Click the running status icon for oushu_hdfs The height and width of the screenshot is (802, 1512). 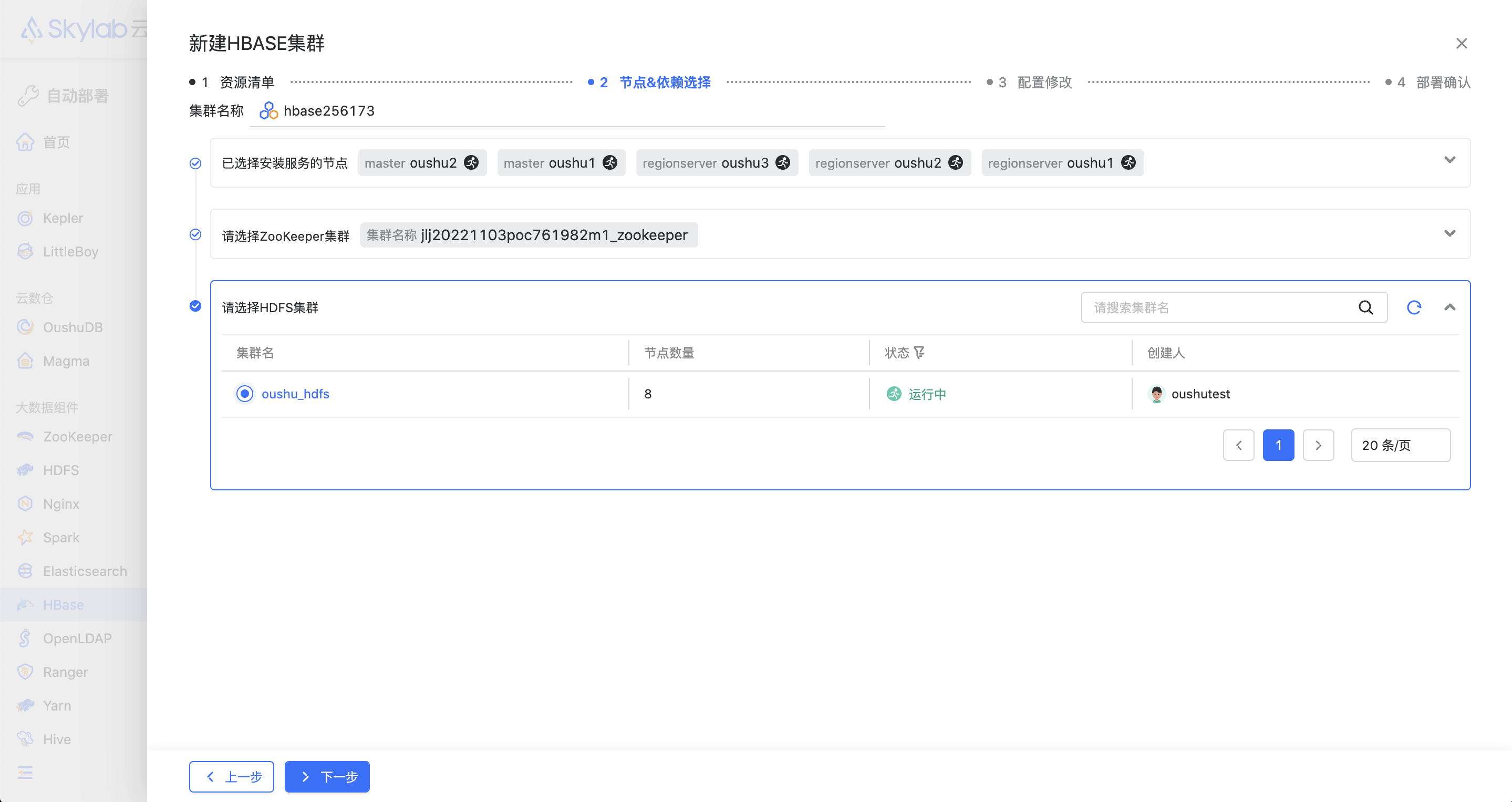[893, 394]
